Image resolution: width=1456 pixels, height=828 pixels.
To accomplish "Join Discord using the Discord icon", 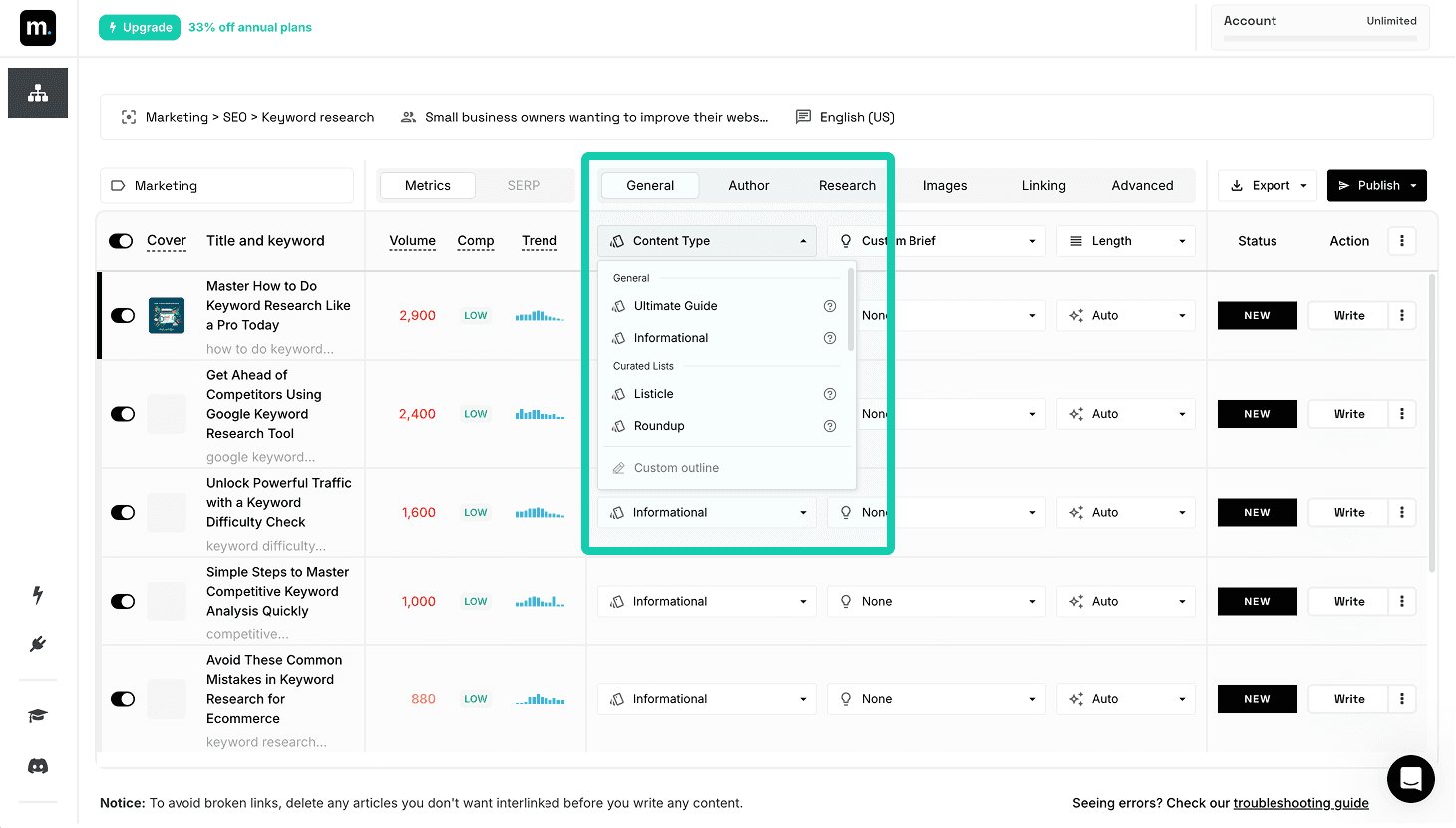I will (37, 765).
